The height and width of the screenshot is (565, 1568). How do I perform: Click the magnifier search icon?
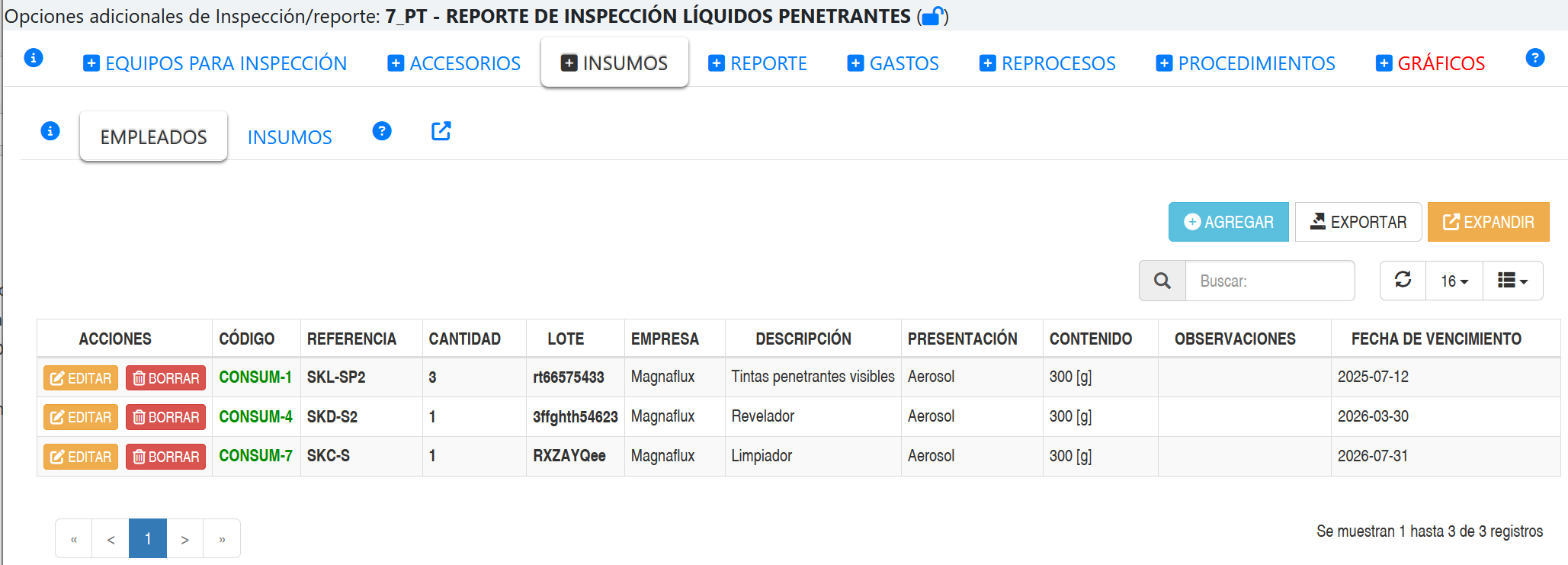pyautogui.click(x=1162, y=281)
